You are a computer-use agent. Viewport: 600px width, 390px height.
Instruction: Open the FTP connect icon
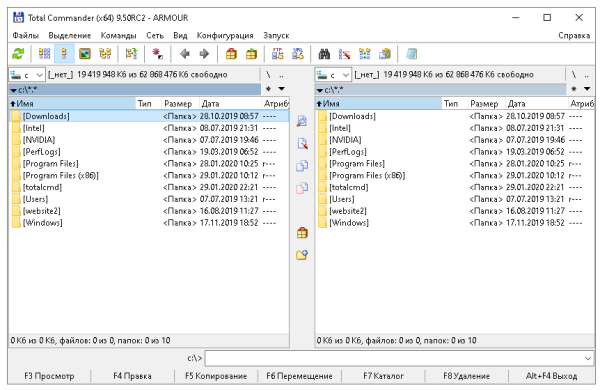277,54
